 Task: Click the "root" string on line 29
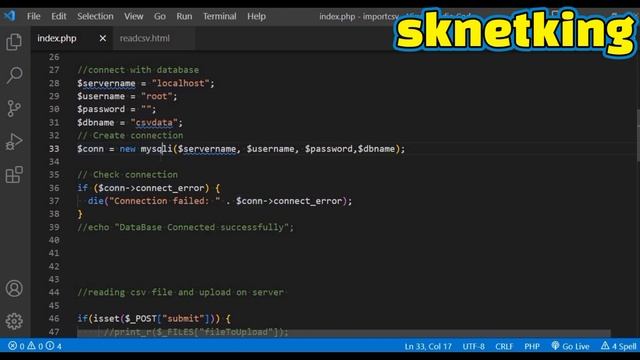point(157,96)
